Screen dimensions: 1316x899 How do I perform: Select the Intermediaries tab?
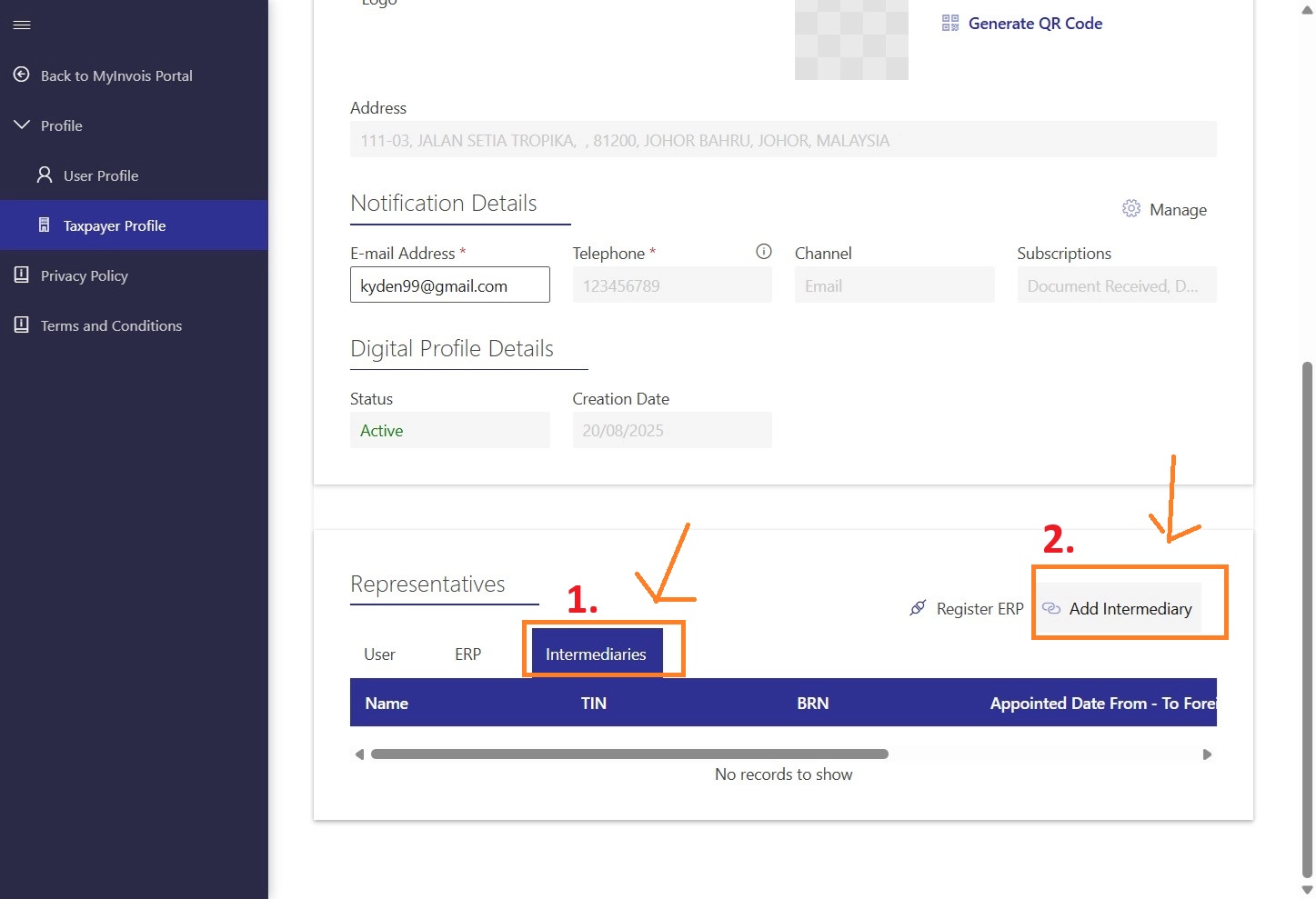596,654
